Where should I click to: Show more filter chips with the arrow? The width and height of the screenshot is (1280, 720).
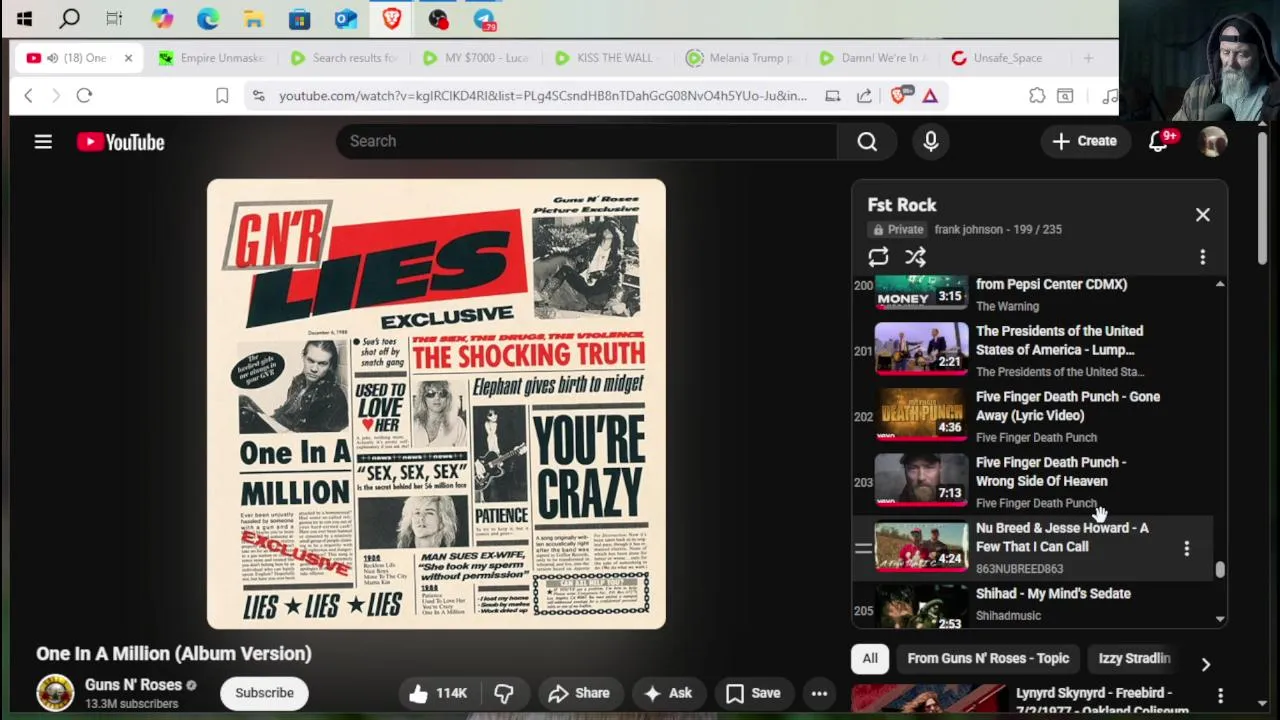(x=1205, y=665)
